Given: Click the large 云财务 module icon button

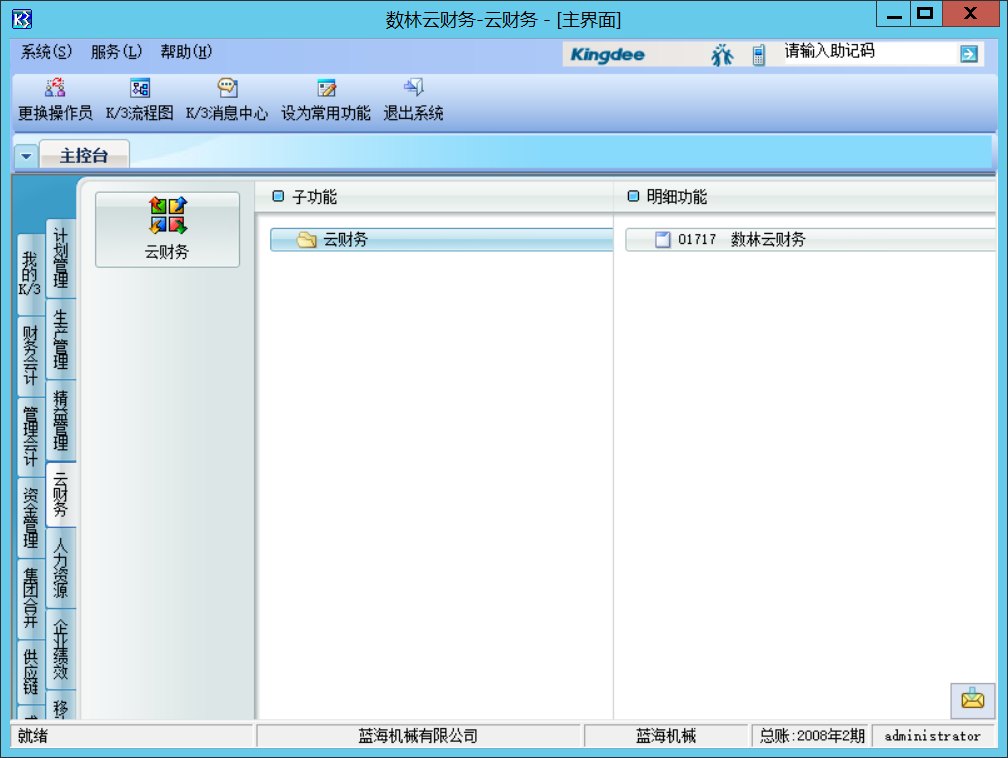Looking at the screenshot, I should (167, 230).
